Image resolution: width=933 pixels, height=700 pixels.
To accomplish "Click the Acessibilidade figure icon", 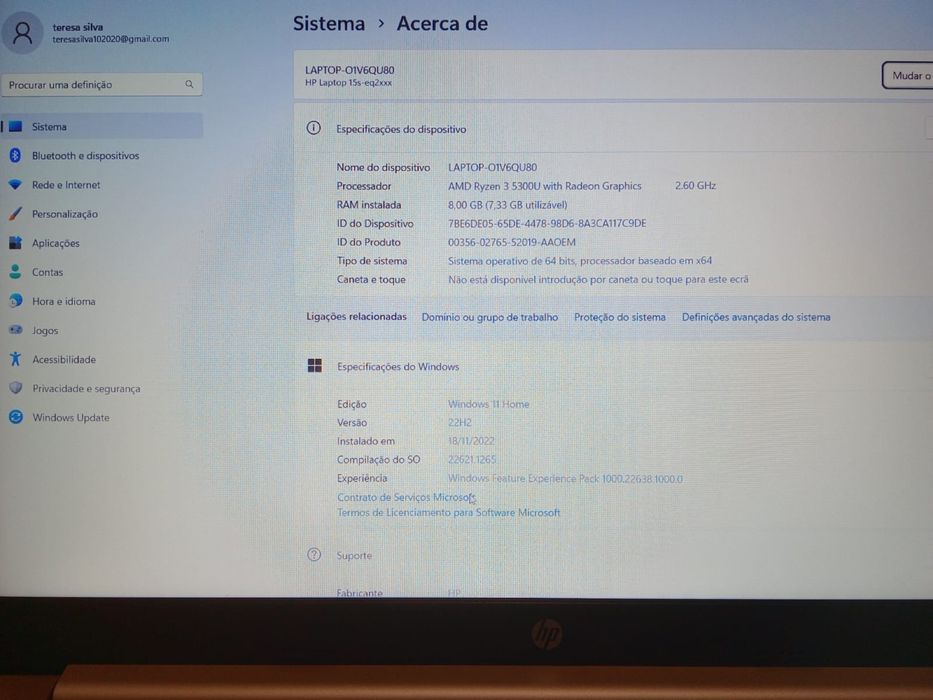I will 15,359.
